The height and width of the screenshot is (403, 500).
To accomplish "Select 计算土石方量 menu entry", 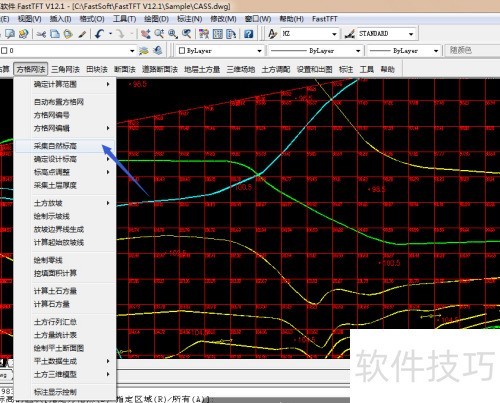I will [x=55, y=291].
